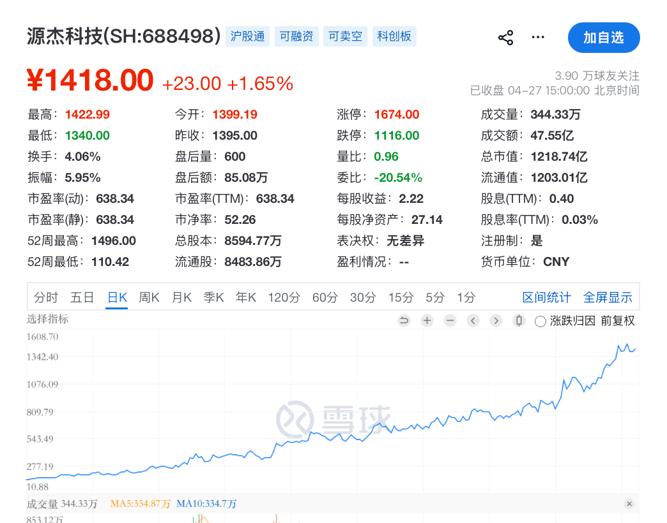Zoom in chart with plus icon
The height and width of the screenshot is (523, 667).
pos(427,321)
